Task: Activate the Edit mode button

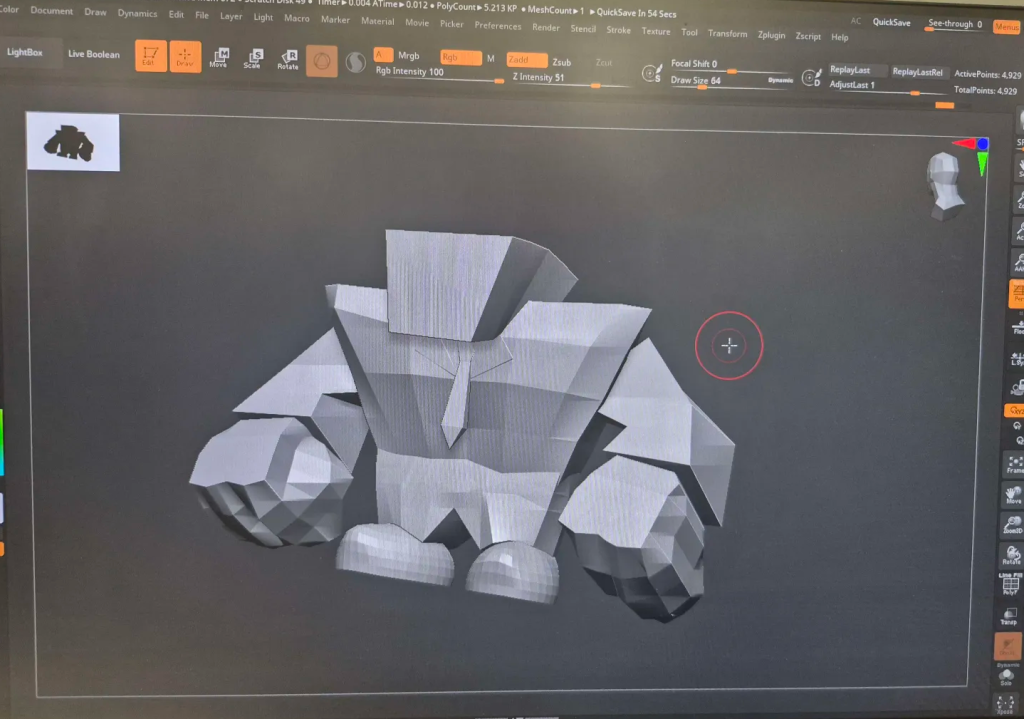Action: pyautogui.click(x=150, y=56)
